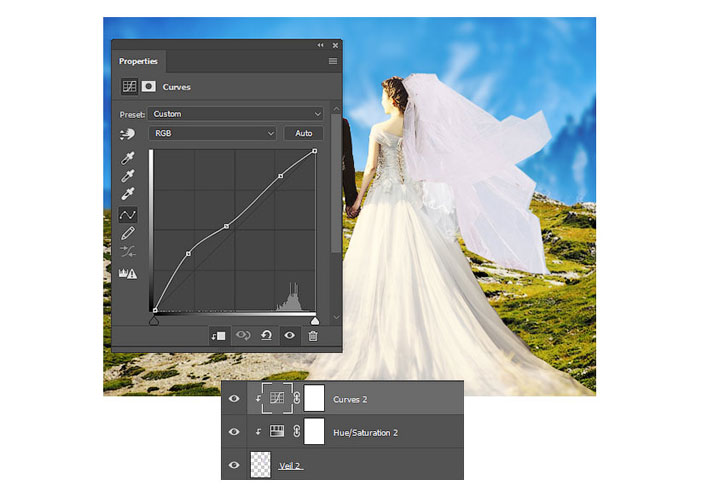Screen dimensions: 725x497
Task: Pick the gray point eyedropper
Action: pyautogui.click(x=128, y=176)
